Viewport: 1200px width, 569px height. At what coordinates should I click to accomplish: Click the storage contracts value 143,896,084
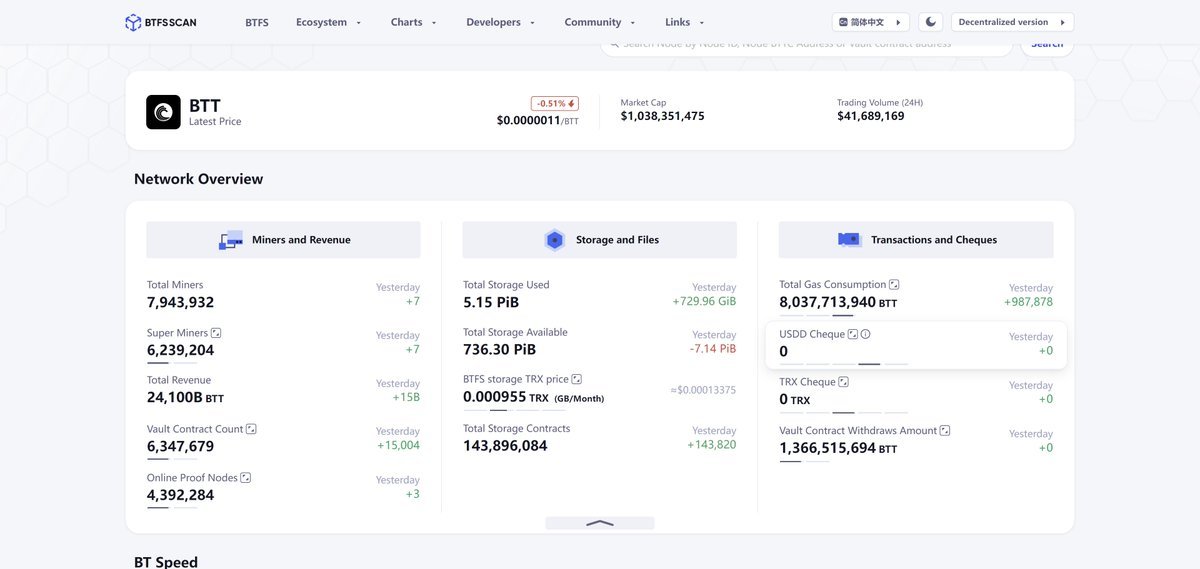(505, 445)
